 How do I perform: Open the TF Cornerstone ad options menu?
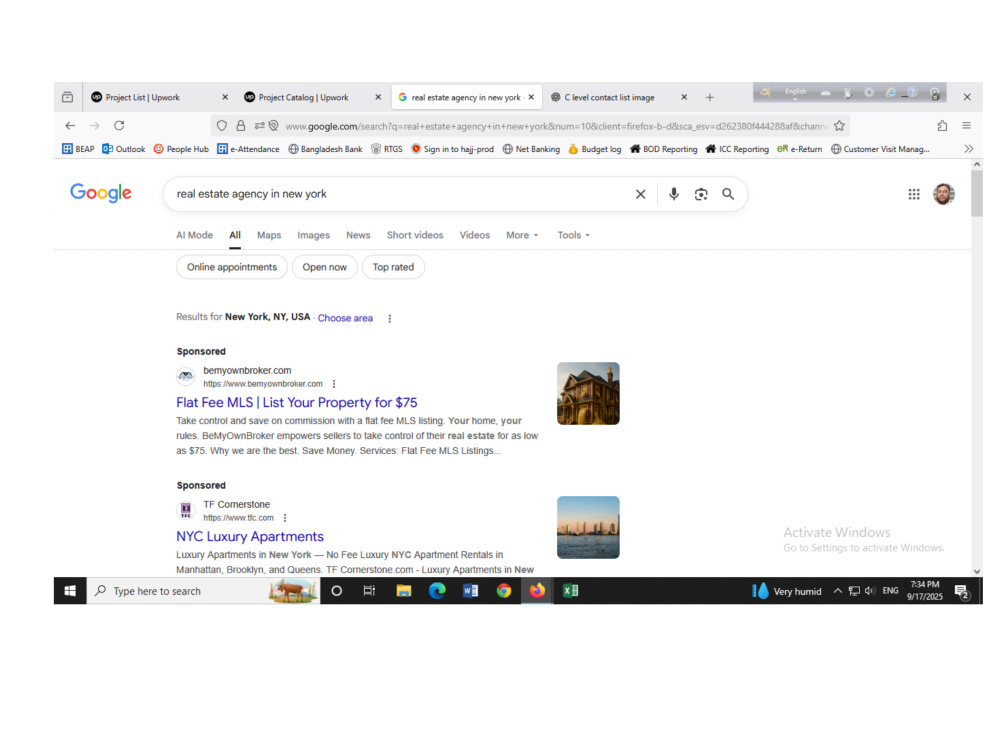point(284,518)
